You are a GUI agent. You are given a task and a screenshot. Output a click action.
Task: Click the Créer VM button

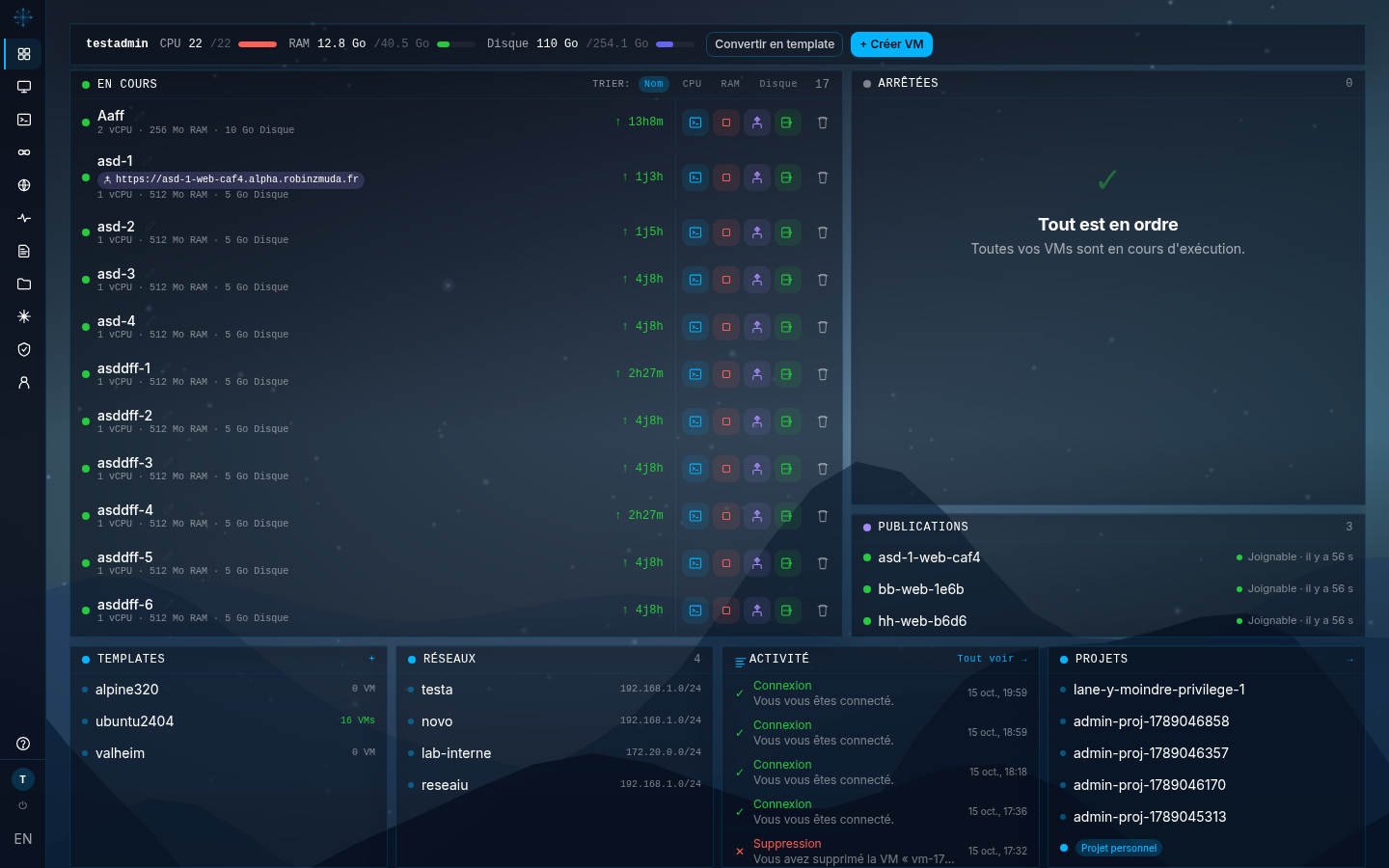click(891, 44)
